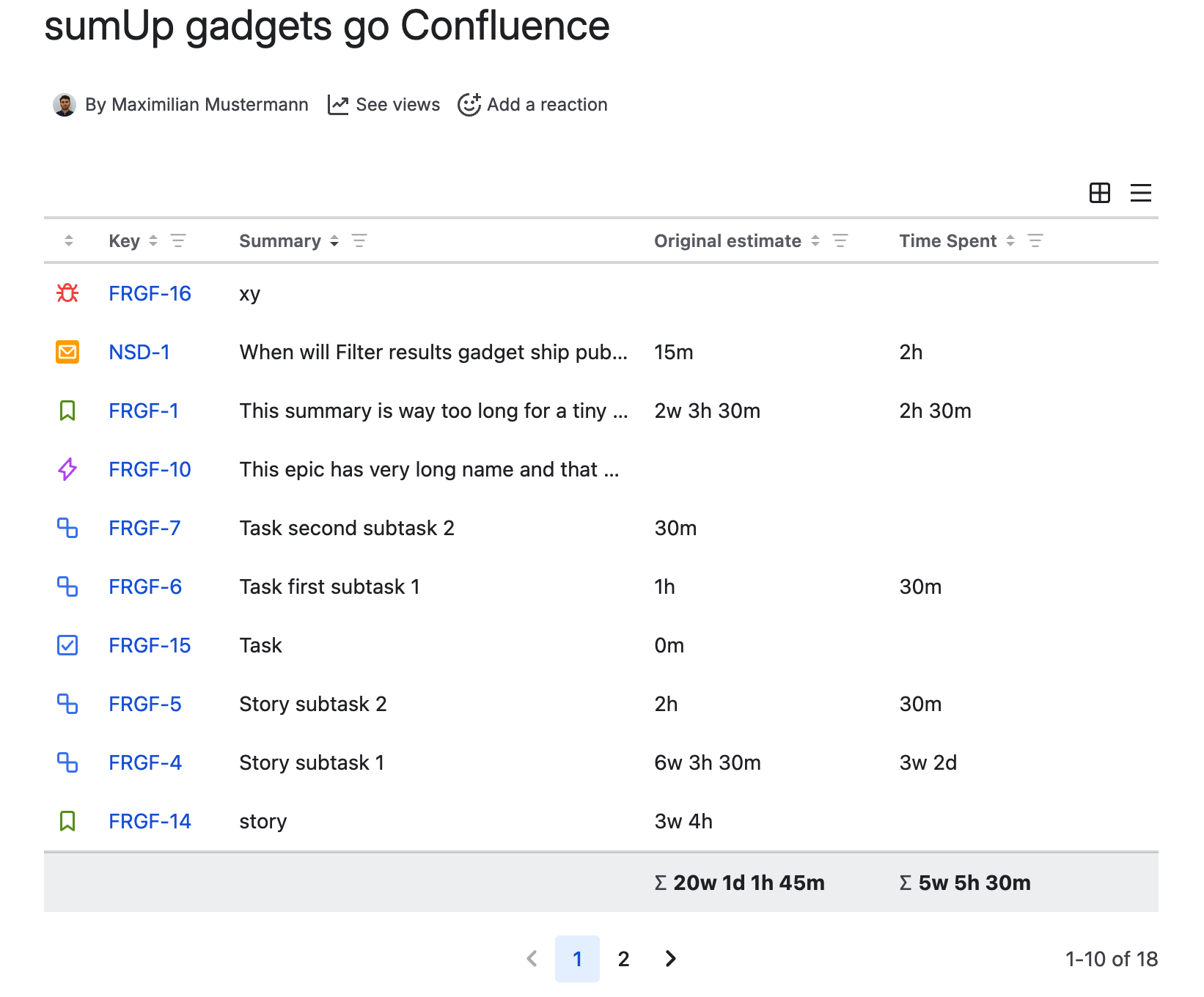Click the total original estimate '20w 1d 1h 45m'
The width and height of the screenshot is (1204, 997).
(x=749, y=883)
